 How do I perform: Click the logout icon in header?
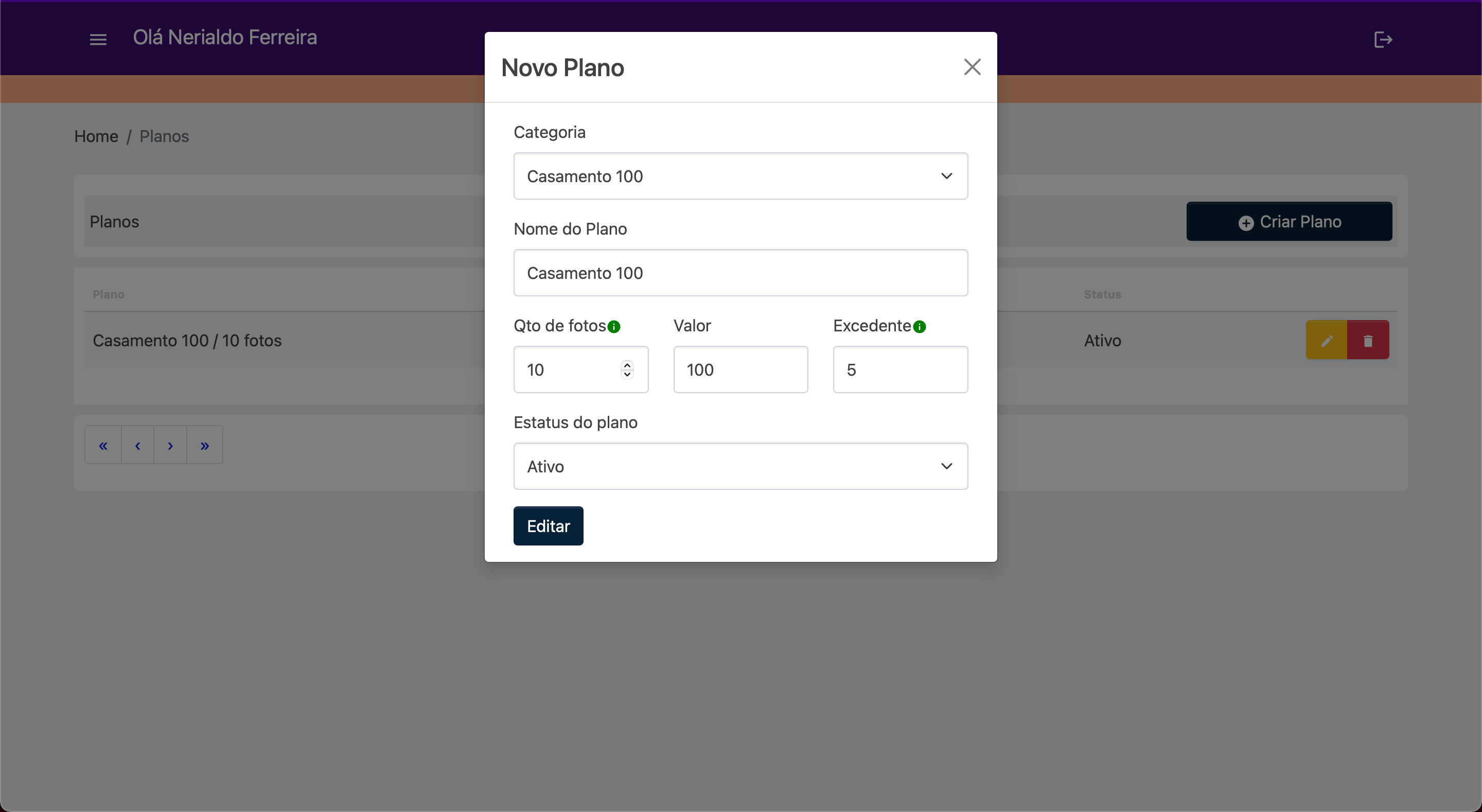point(1383,40)
